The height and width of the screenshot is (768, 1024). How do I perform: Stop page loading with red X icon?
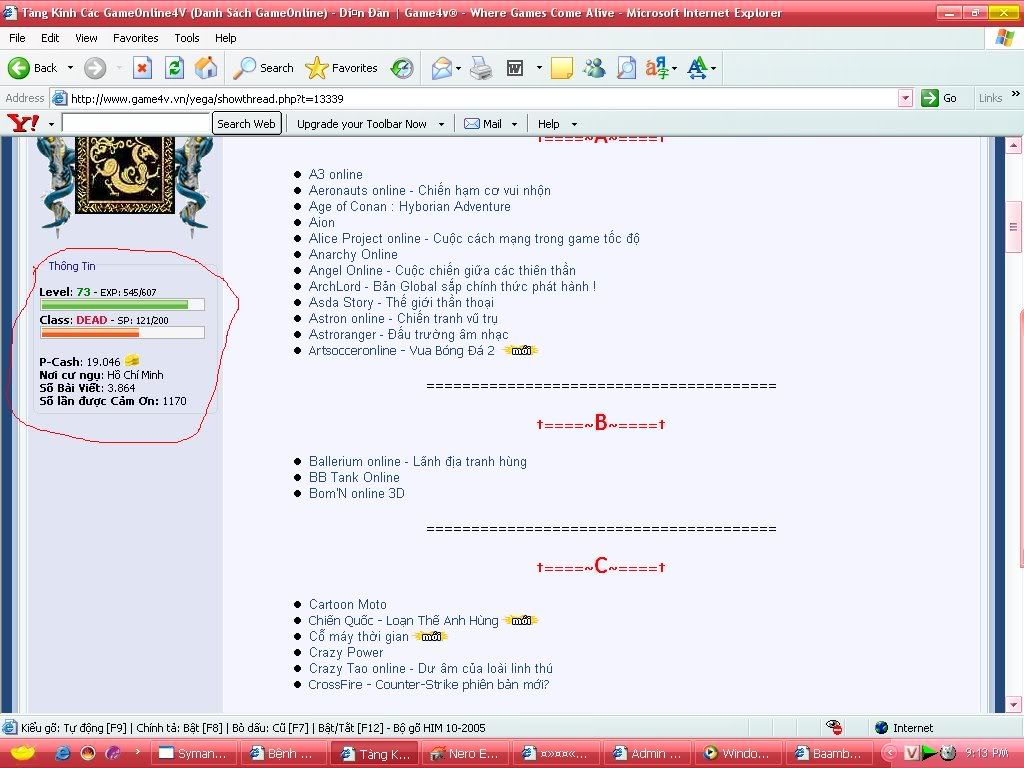coord(142,68)
